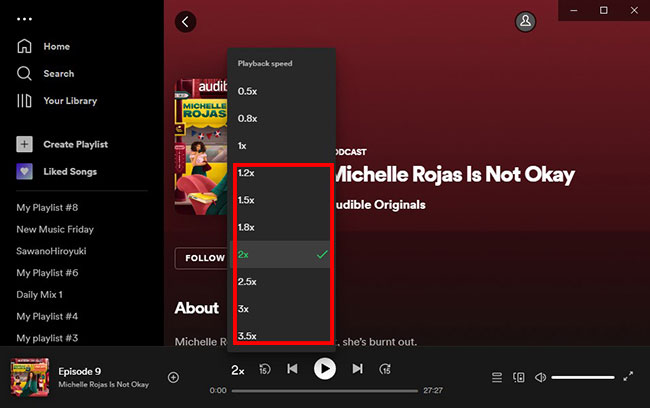Click the Episode 9 title in player
This screenshot has width=650, height=408.
80,371
